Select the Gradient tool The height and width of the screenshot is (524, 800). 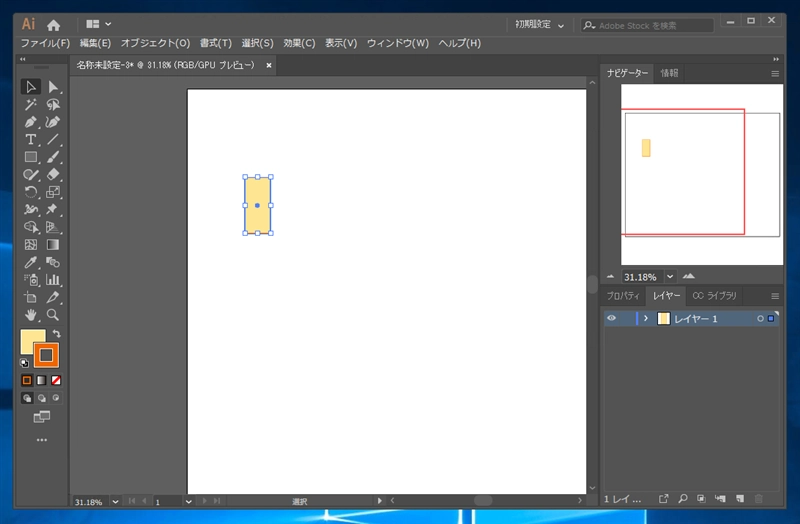click(x=53, y=244)
